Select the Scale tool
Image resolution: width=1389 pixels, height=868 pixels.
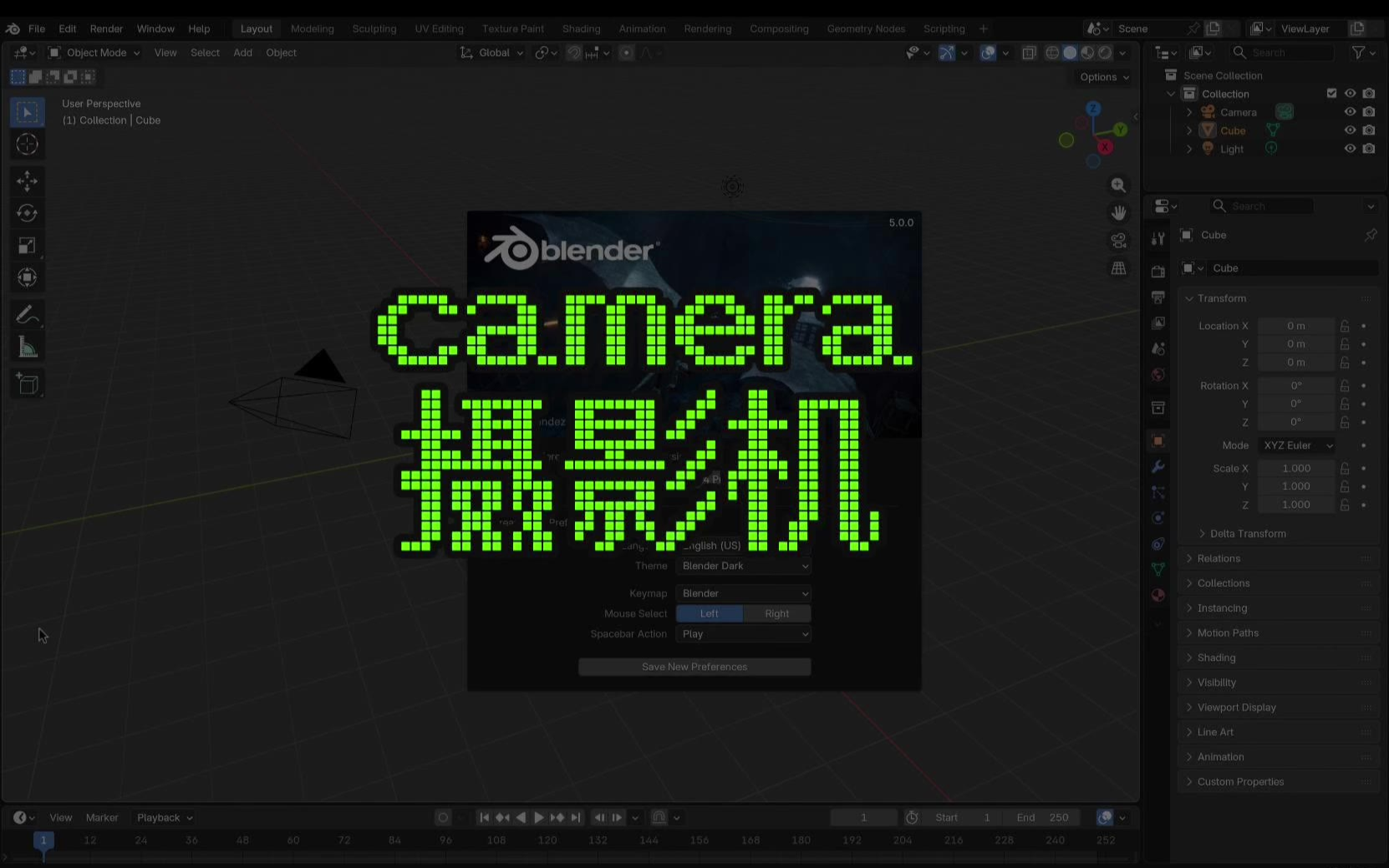tap(27, 246)
